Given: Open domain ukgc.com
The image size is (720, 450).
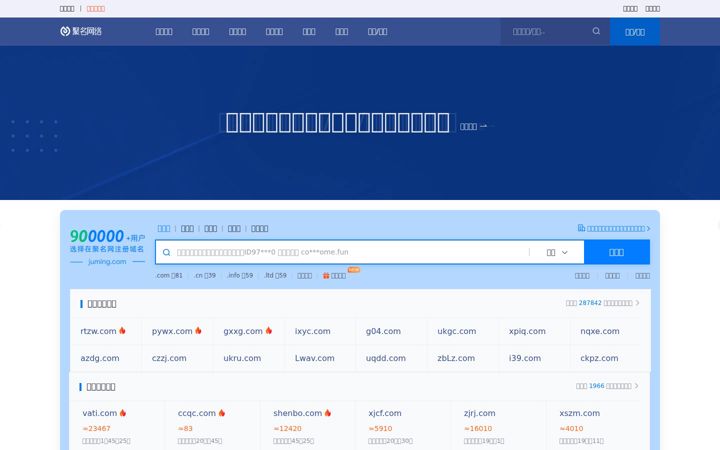Looking at the screenshot, I should click(456, 331).
